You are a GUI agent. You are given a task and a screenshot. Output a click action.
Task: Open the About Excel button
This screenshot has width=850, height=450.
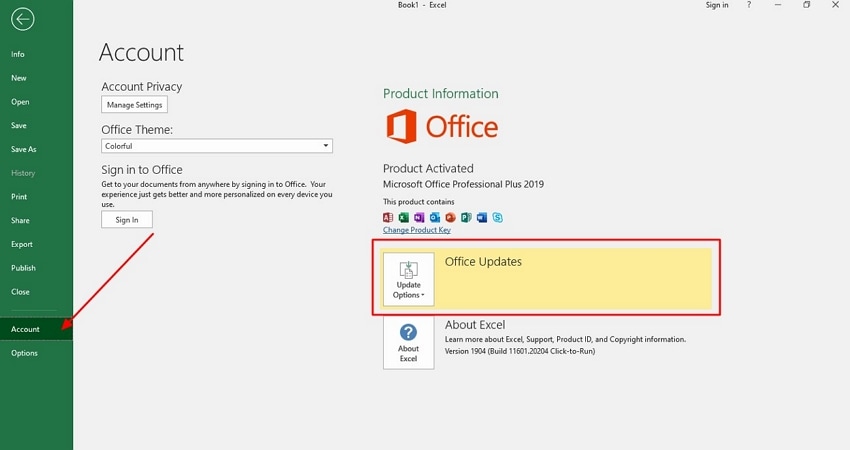[x=408, y=343]
